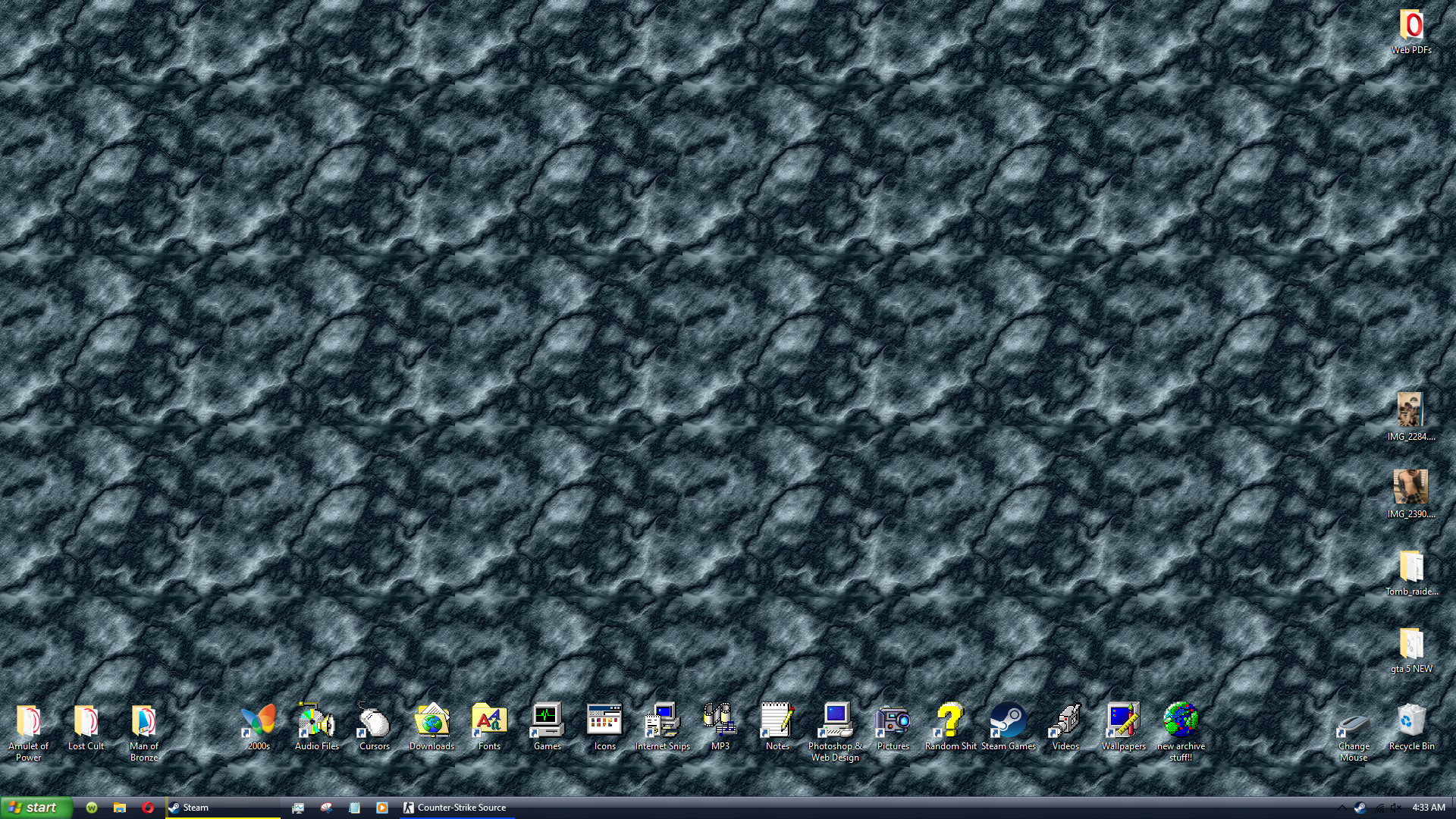Click the muted volume tray icon
This screenshot has width=1456, height=819.
(1396, 808)
